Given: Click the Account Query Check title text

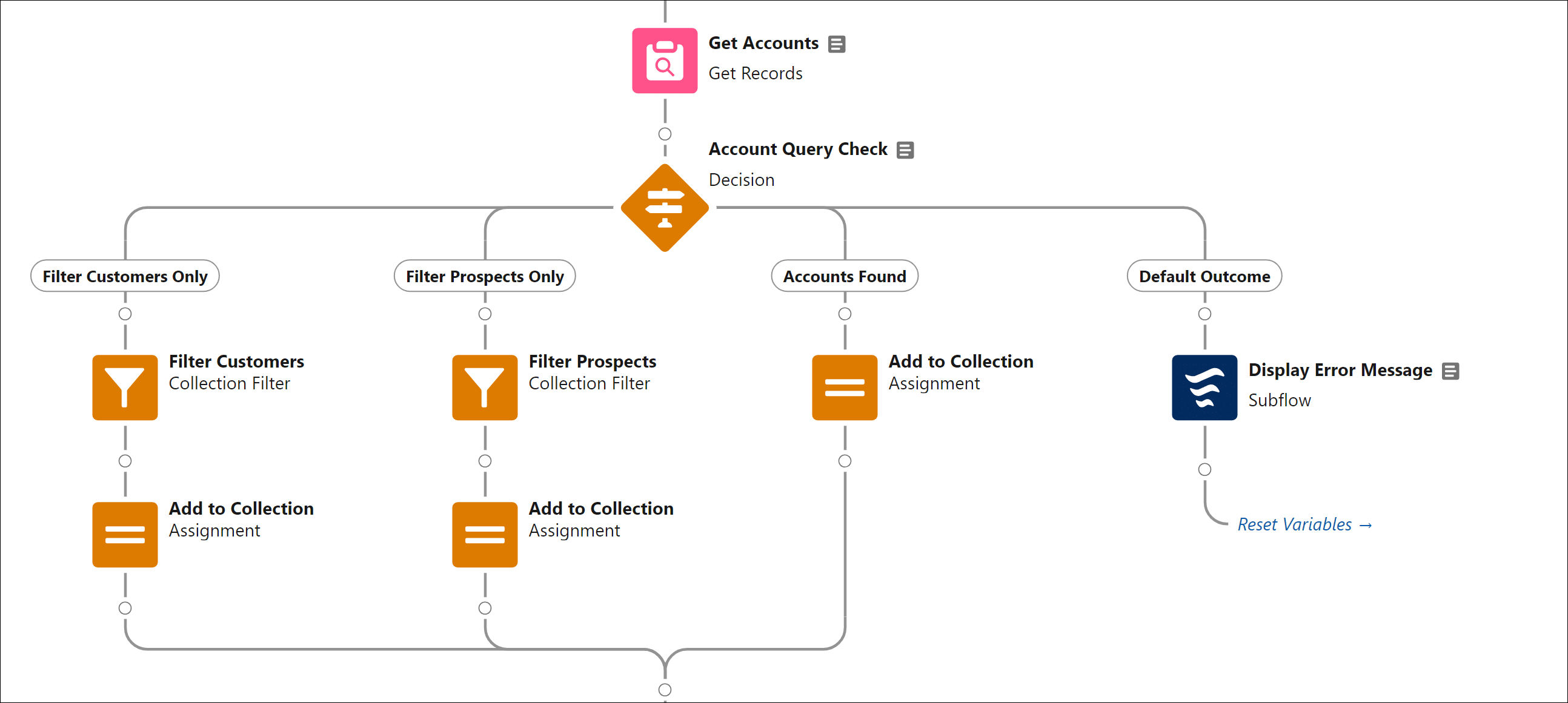Looking at the screenshot, I should pos(797,149).
